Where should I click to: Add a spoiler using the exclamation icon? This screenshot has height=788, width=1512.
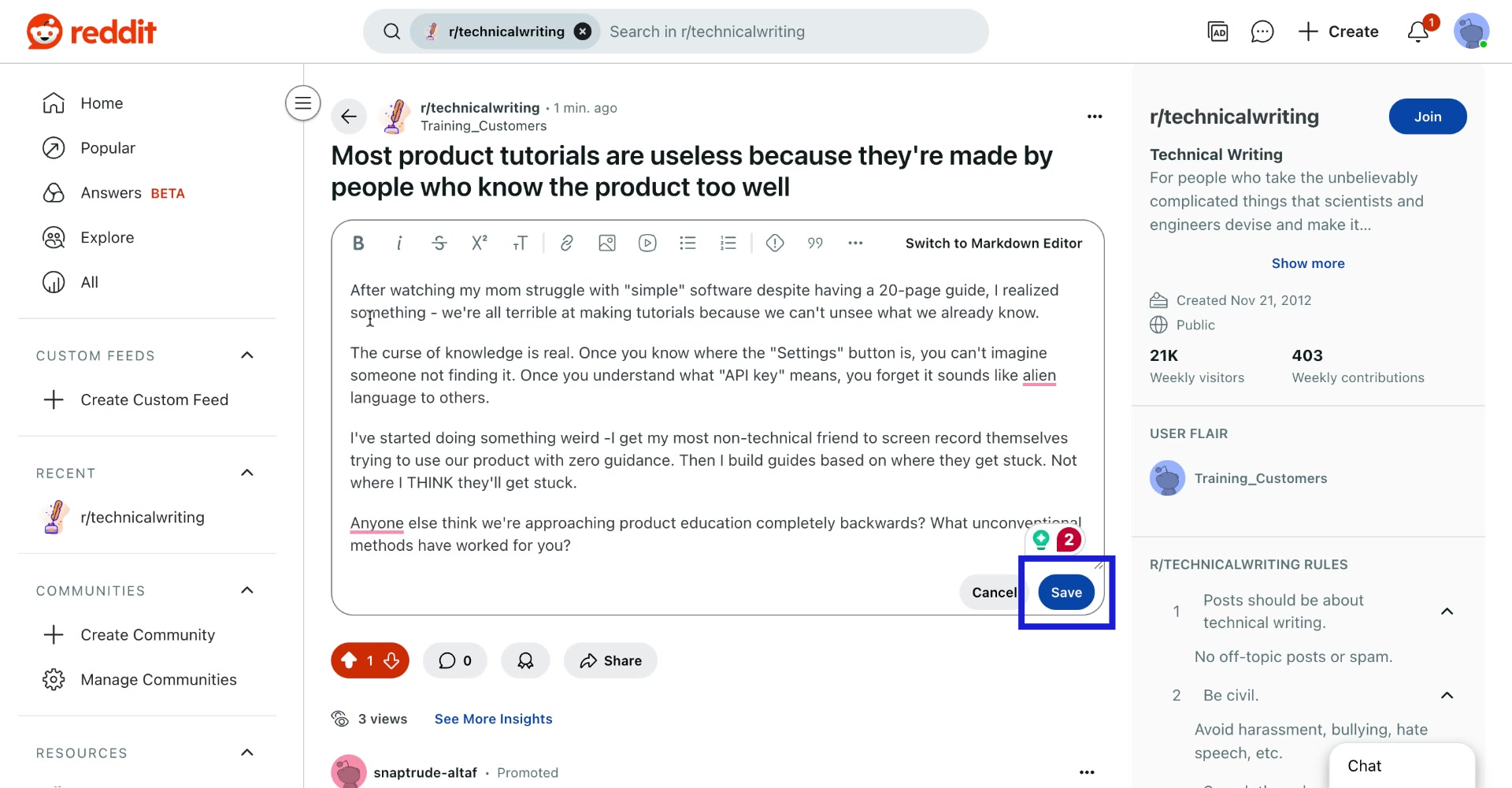pos(775,243)
